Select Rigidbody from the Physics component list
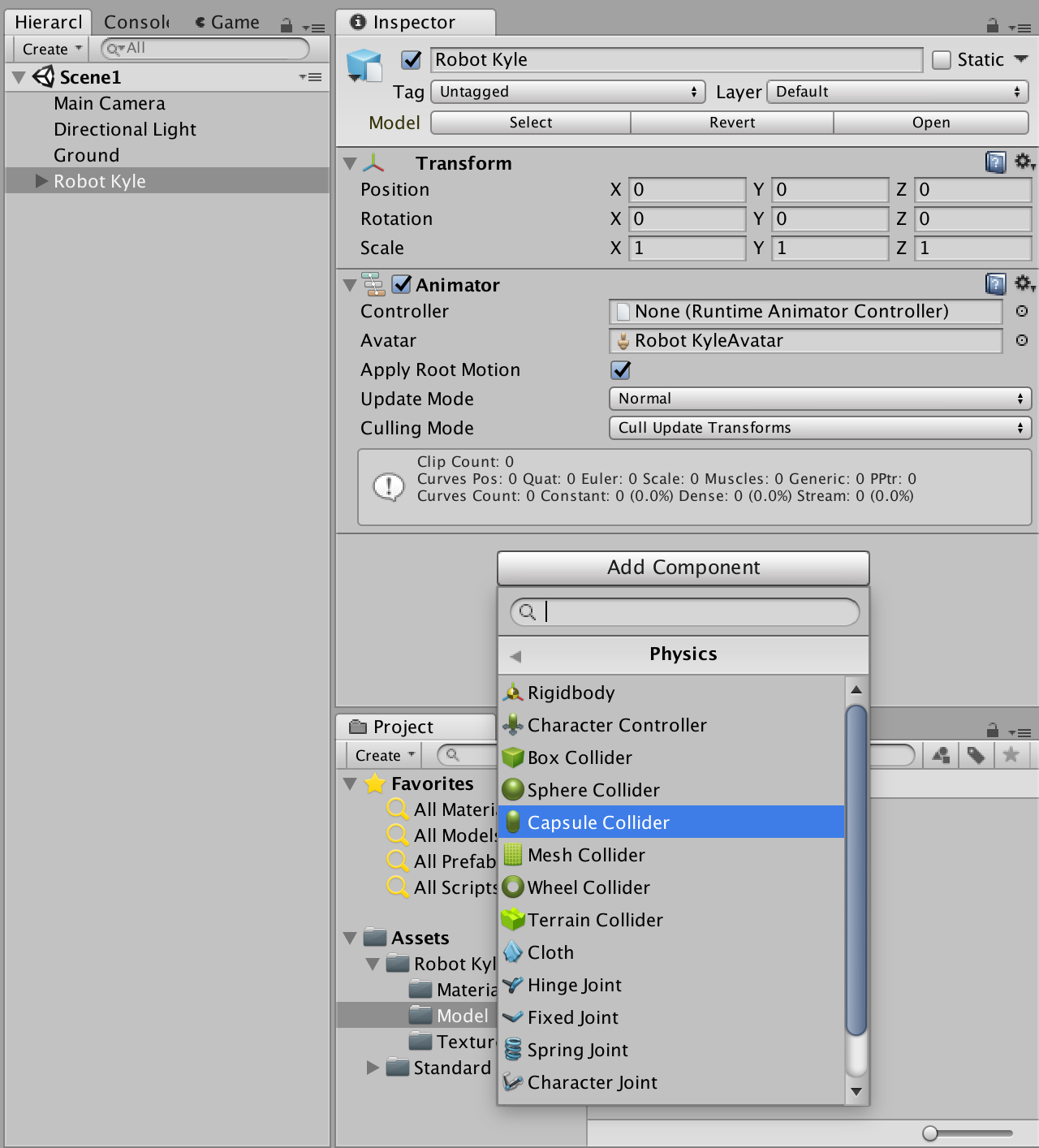The image size is (1039, 1148). tap(571, 693)
